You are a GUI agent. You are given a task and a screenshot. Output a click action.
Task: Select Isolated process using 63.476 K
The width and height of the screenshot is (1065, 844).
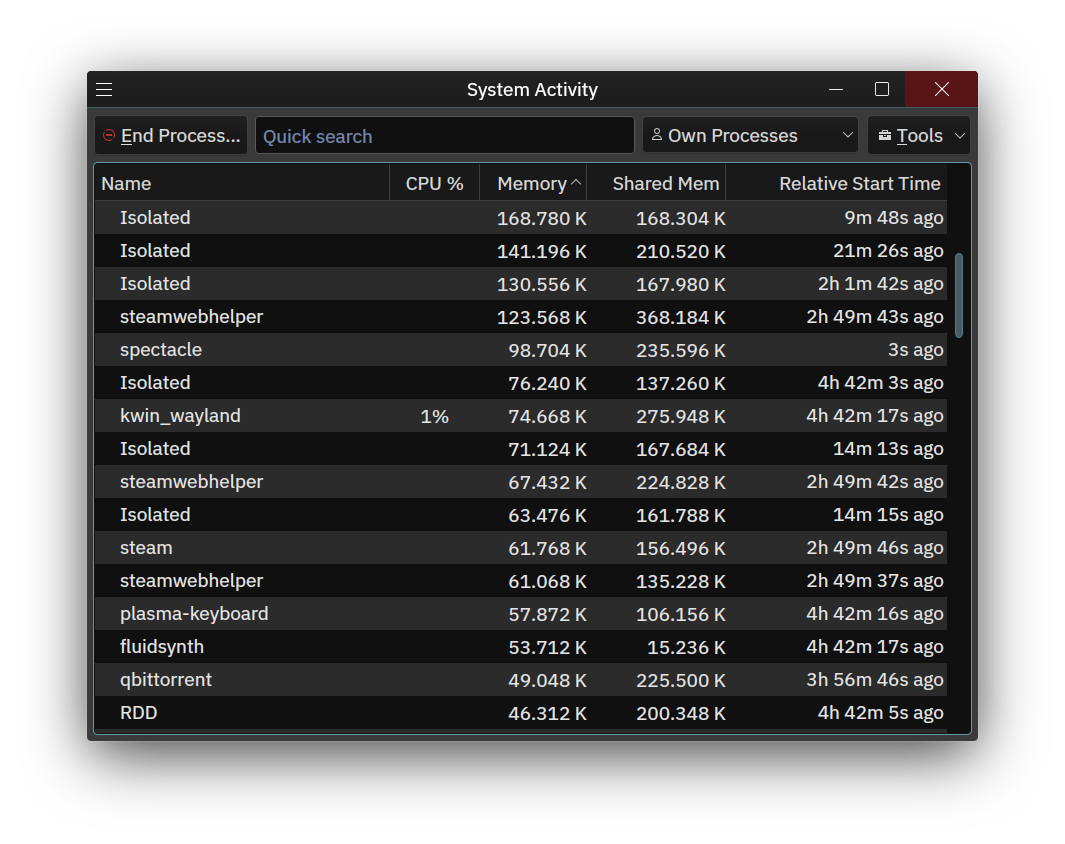pyautogui.click(x=521, y=515)
